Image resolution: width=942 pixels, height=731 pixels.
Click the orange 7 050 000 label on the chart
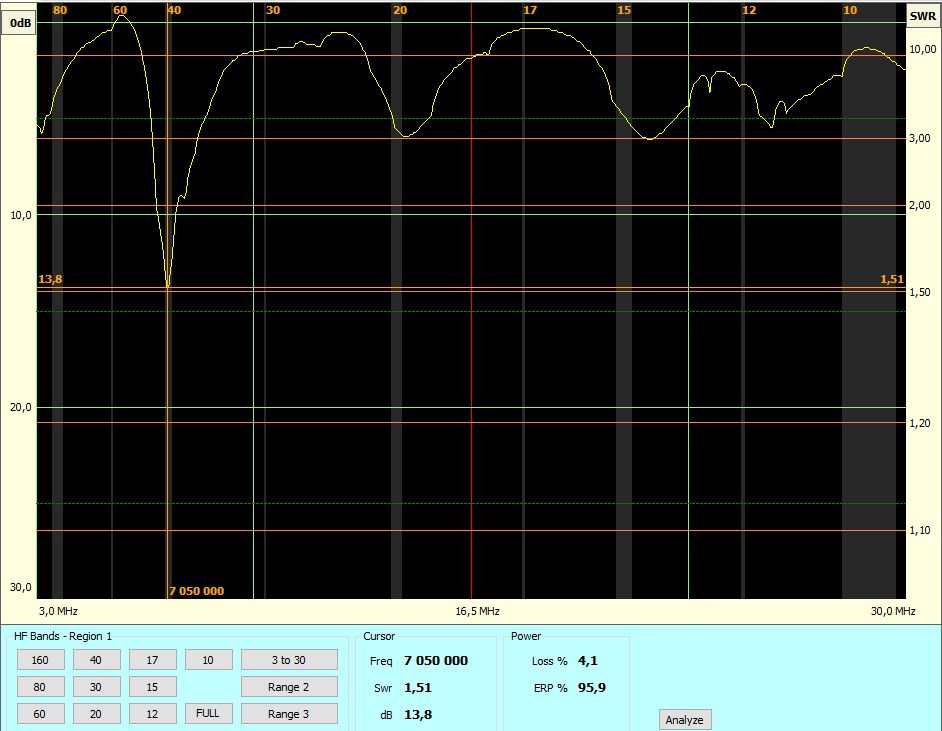[196, 591]
